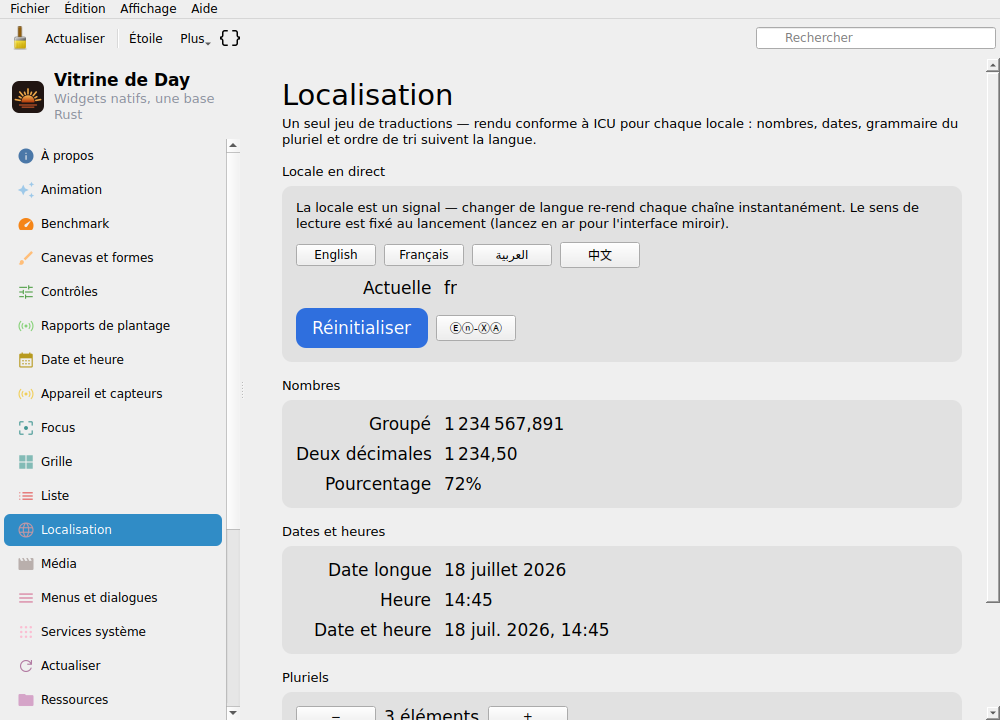Click Étoile in the toolbar

coord(145,39)
